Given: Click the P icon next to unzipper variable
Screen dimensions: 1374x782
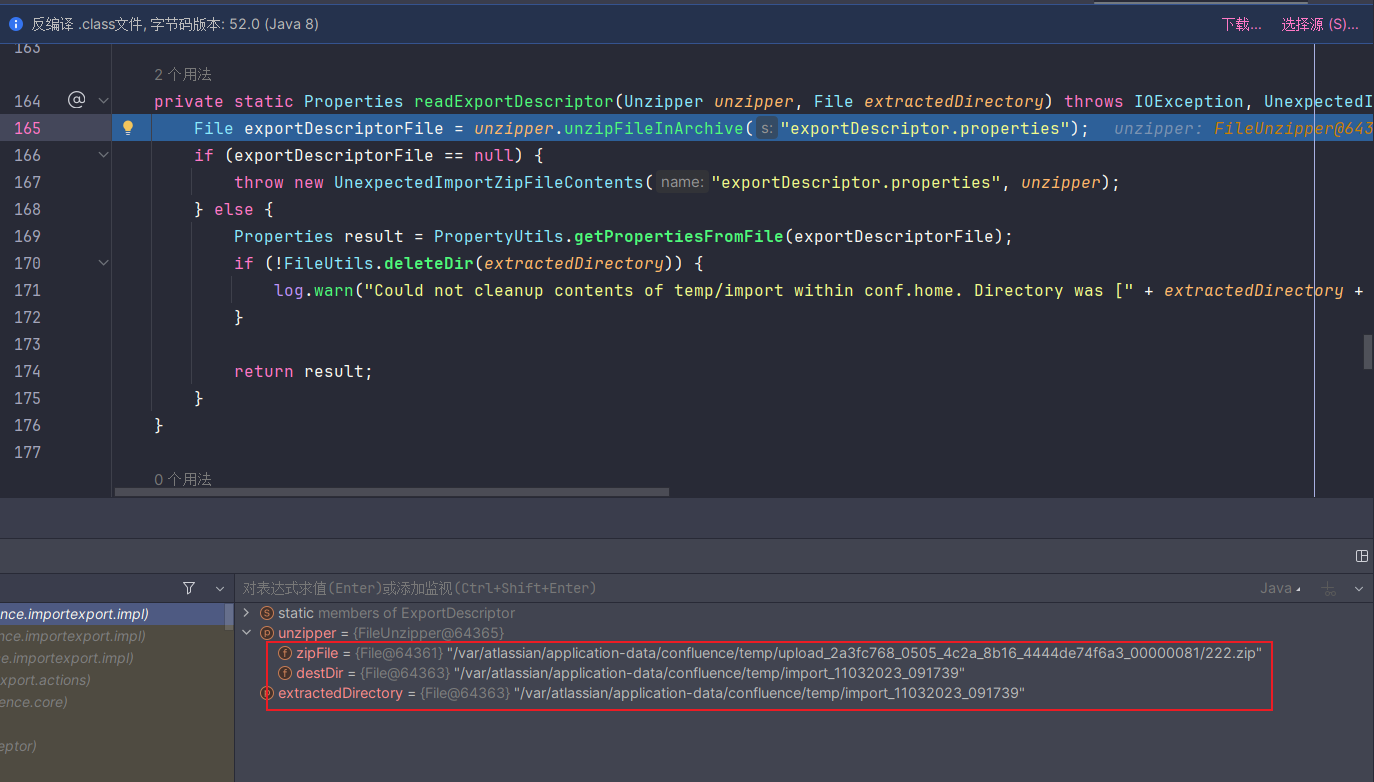Looking at the screenshot, I should point(266,633).
